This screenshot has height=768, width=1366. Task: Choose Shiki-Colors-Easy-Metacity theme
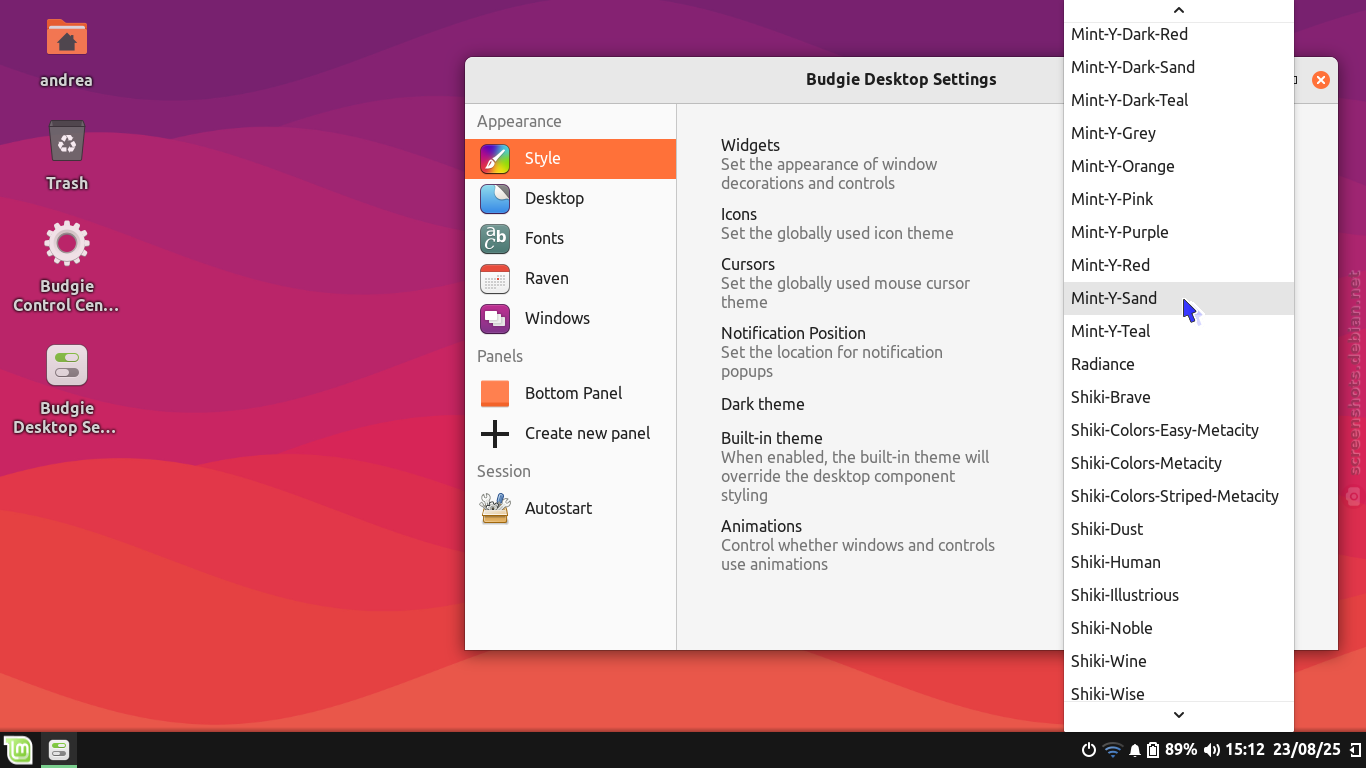[x=1179, y=430]
